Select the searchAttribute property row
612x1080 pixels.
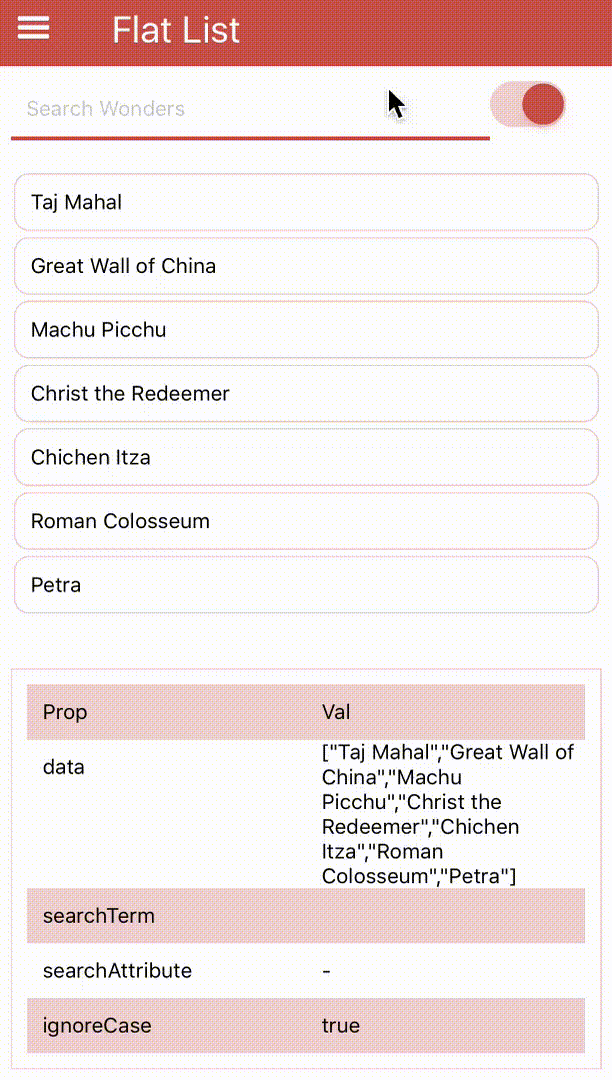(x=306, y=970)
